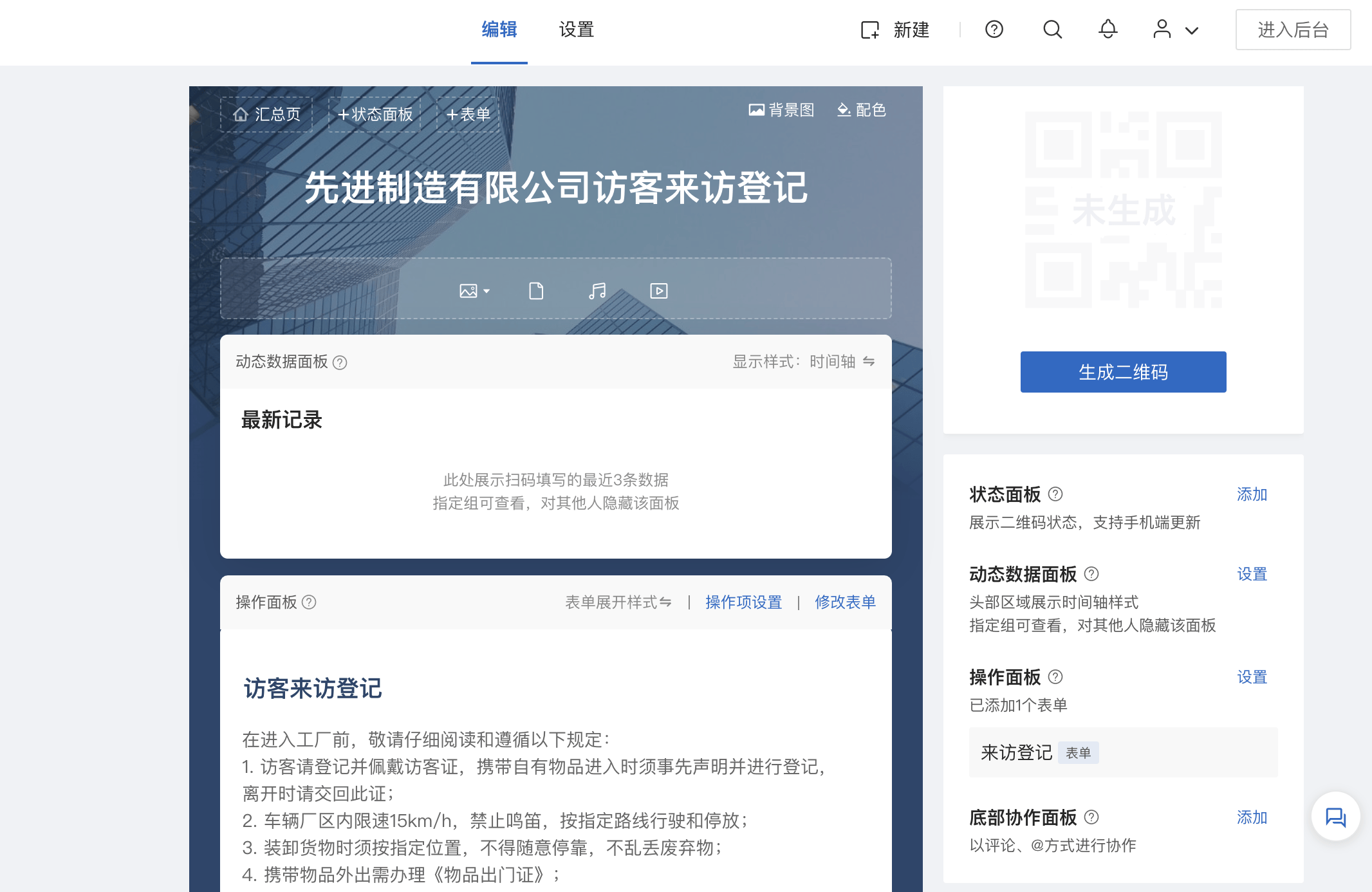Click the 生成二维码 button
This screenshot has width=1372, height=892.
pos(1123,372)
